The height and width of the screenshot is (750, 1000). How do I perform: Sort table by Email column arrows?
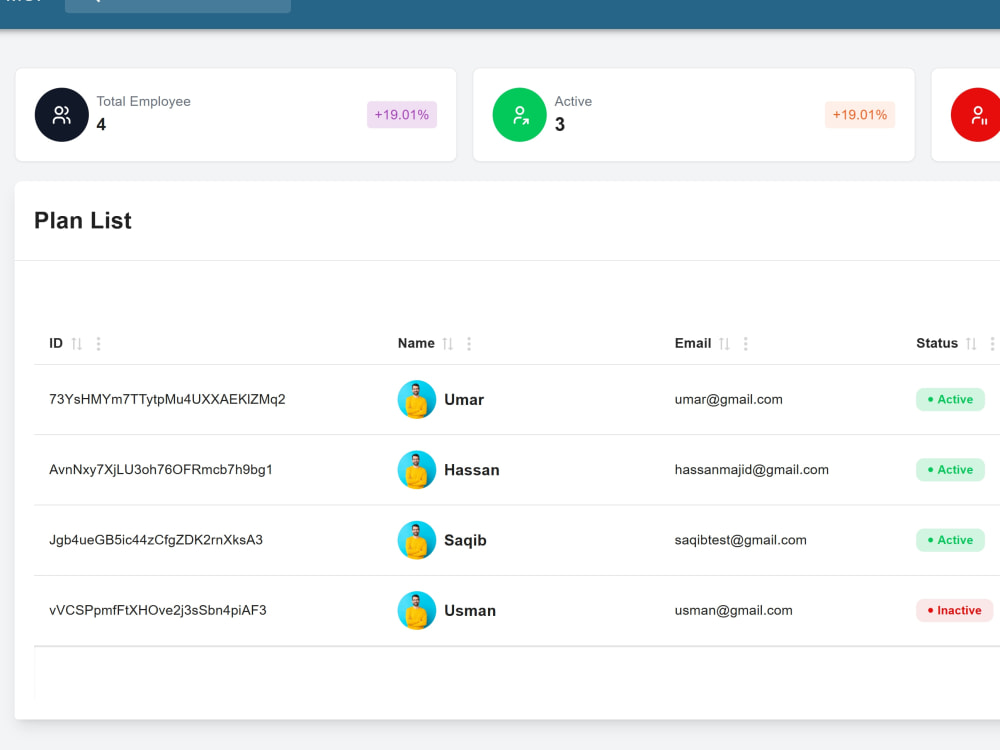coord(724,344)
